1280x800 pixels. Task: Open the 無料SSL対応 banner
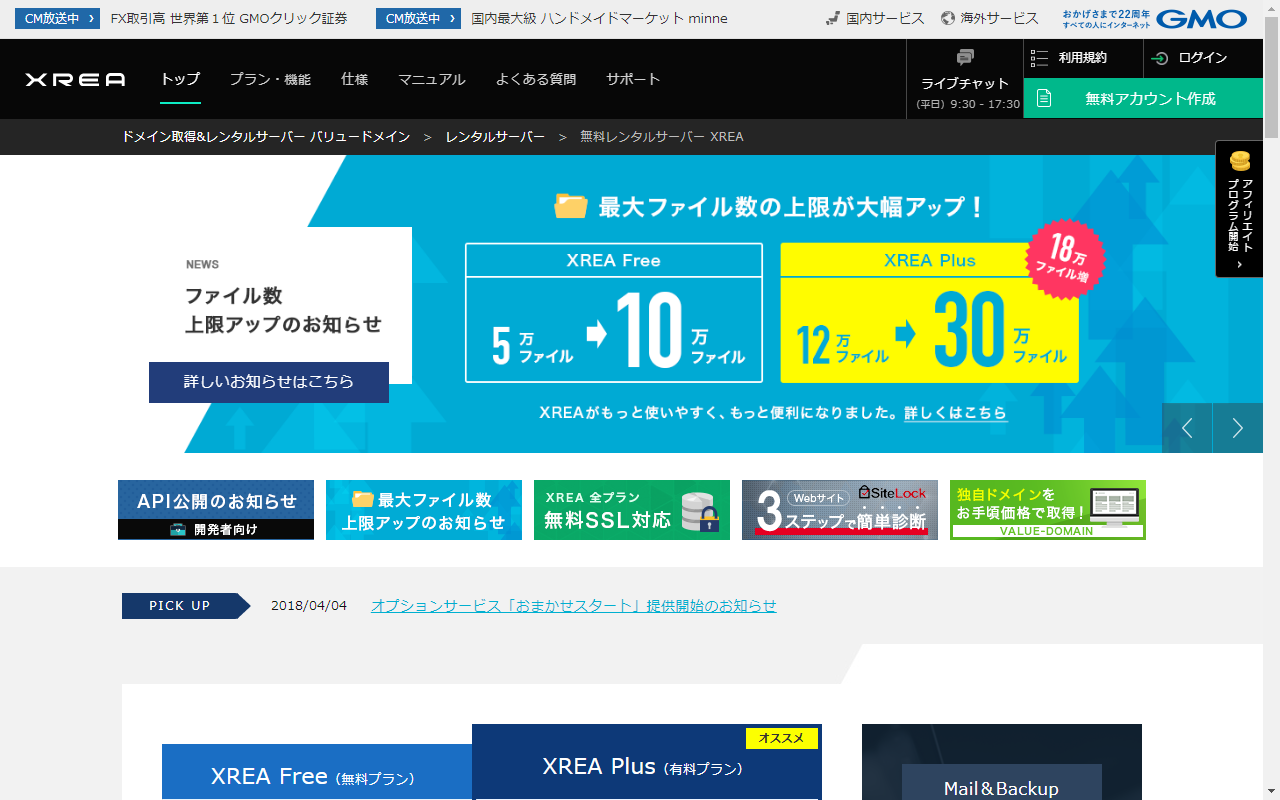[632, 510]
